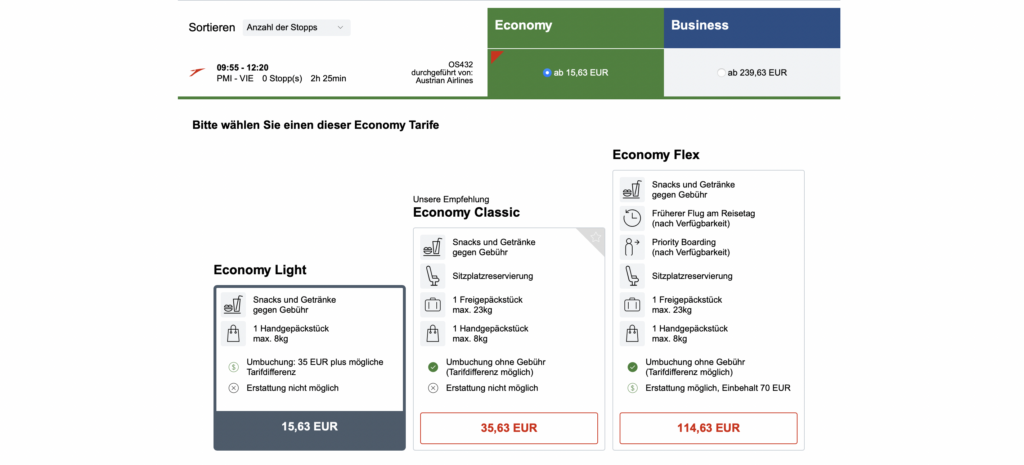The height and width of the screenshot is (465, 1024).
Task: Click Economy Flex priority boarding icon
Action: coord(631,246)
